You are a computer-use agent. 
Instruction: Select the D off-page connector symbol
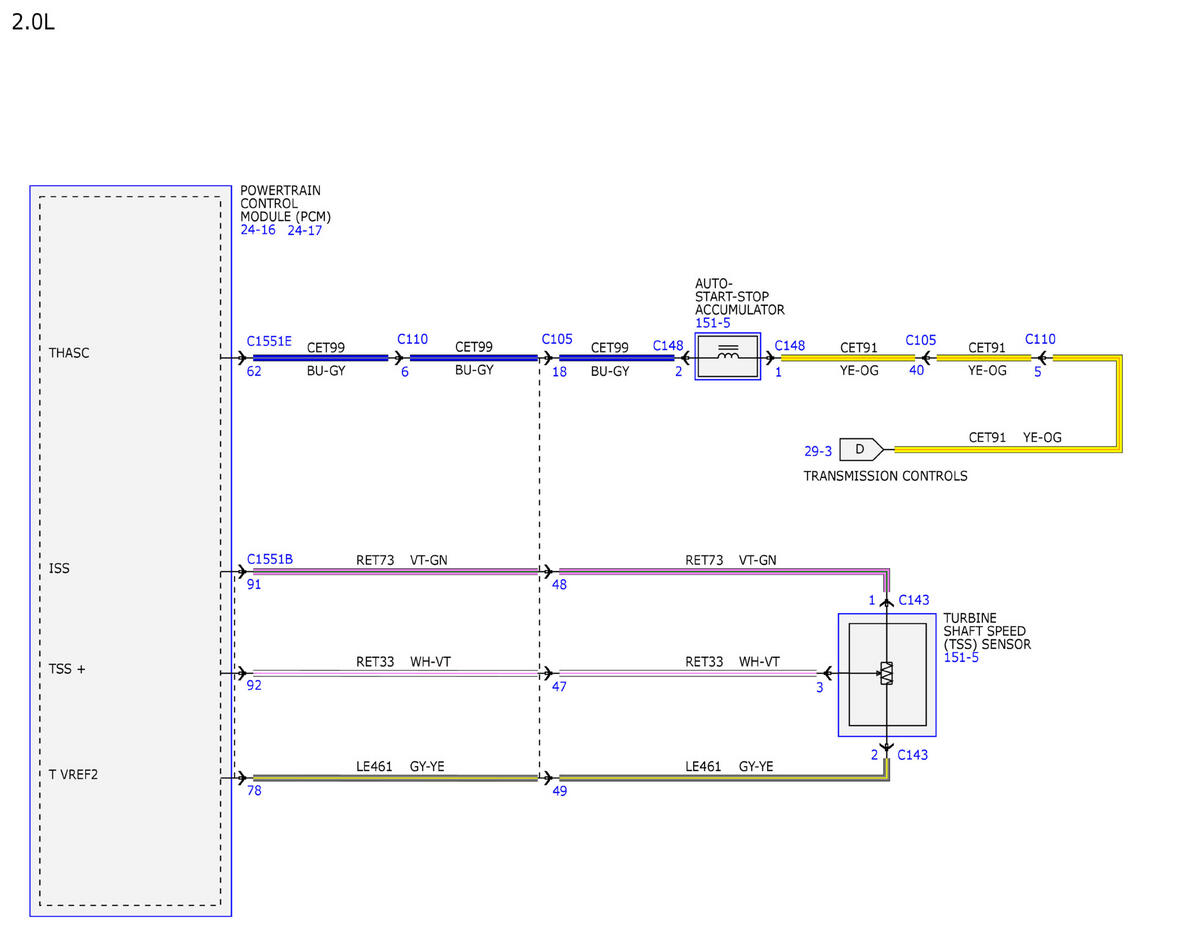[x=861, y=449]
